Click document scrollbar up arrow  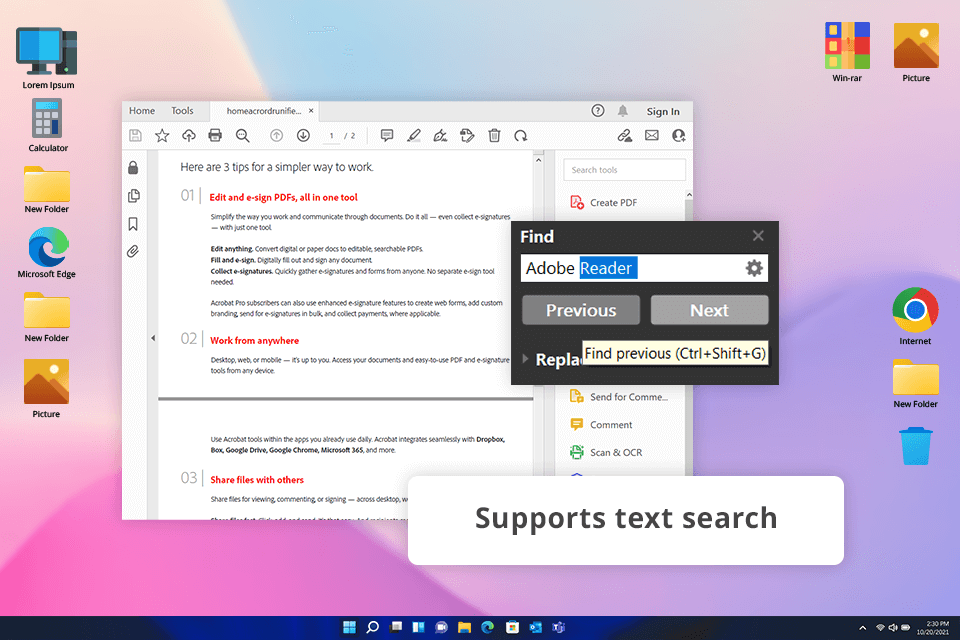tap(538, 160)
